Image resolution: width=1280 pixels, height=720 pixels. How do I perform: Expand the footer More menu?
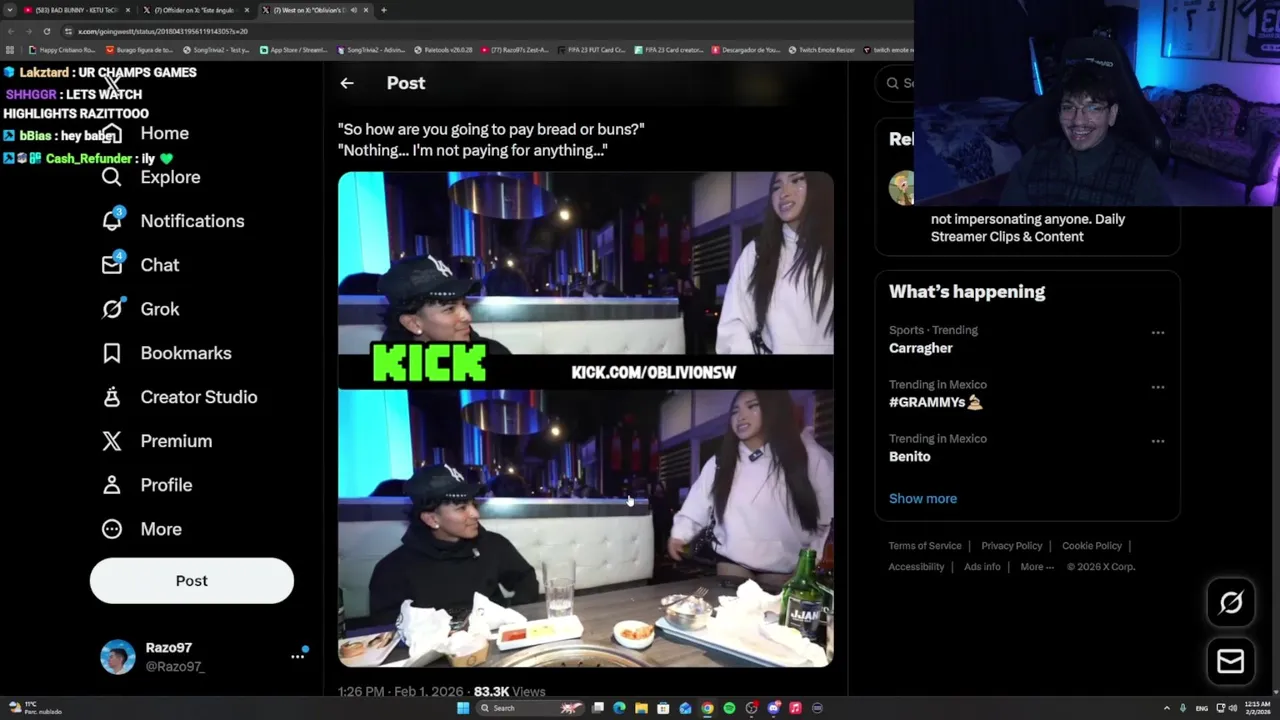pos(1037,567)
